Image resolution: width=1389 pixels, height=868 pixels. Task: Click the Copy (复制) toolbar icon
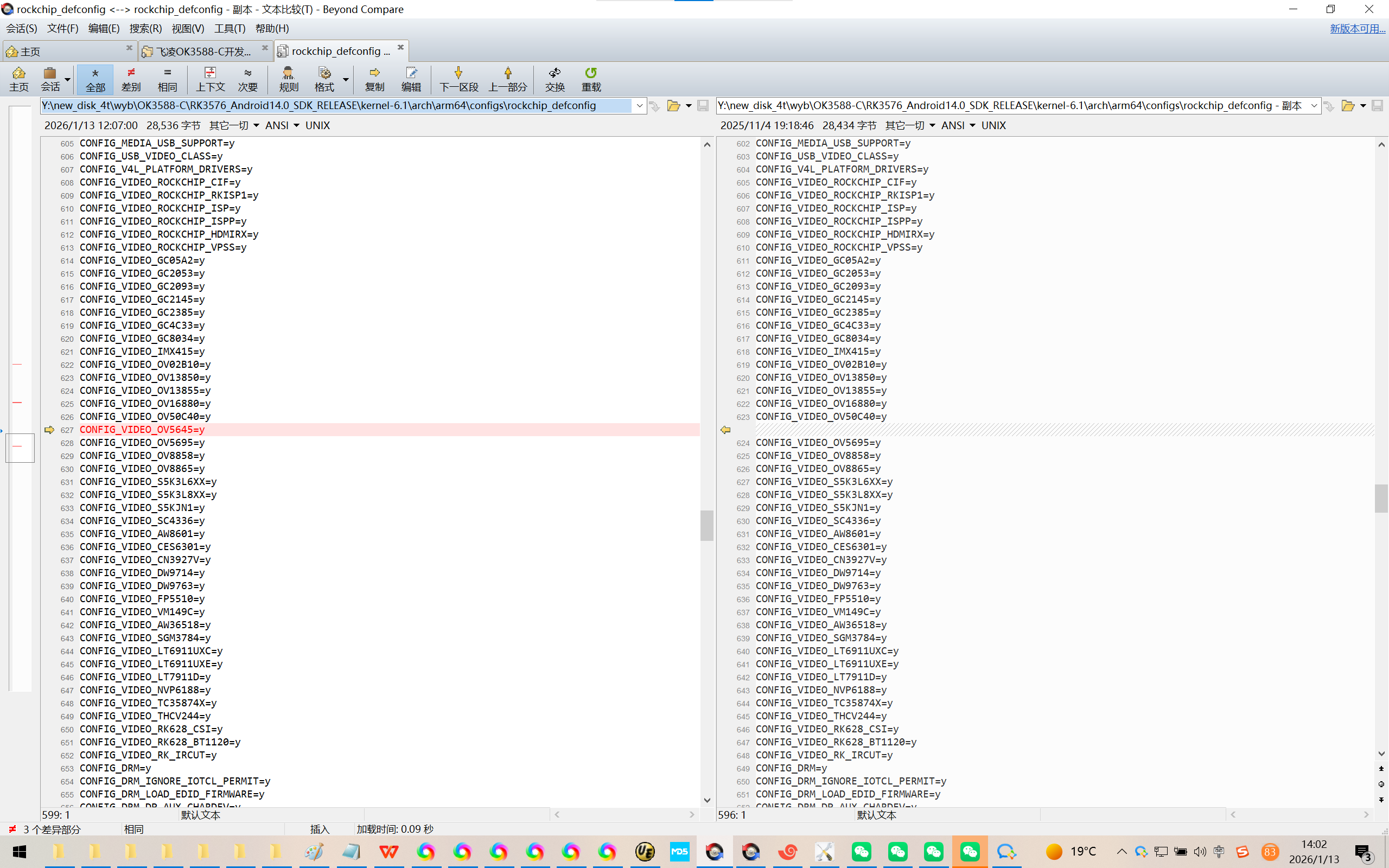[x=374, y=73]
